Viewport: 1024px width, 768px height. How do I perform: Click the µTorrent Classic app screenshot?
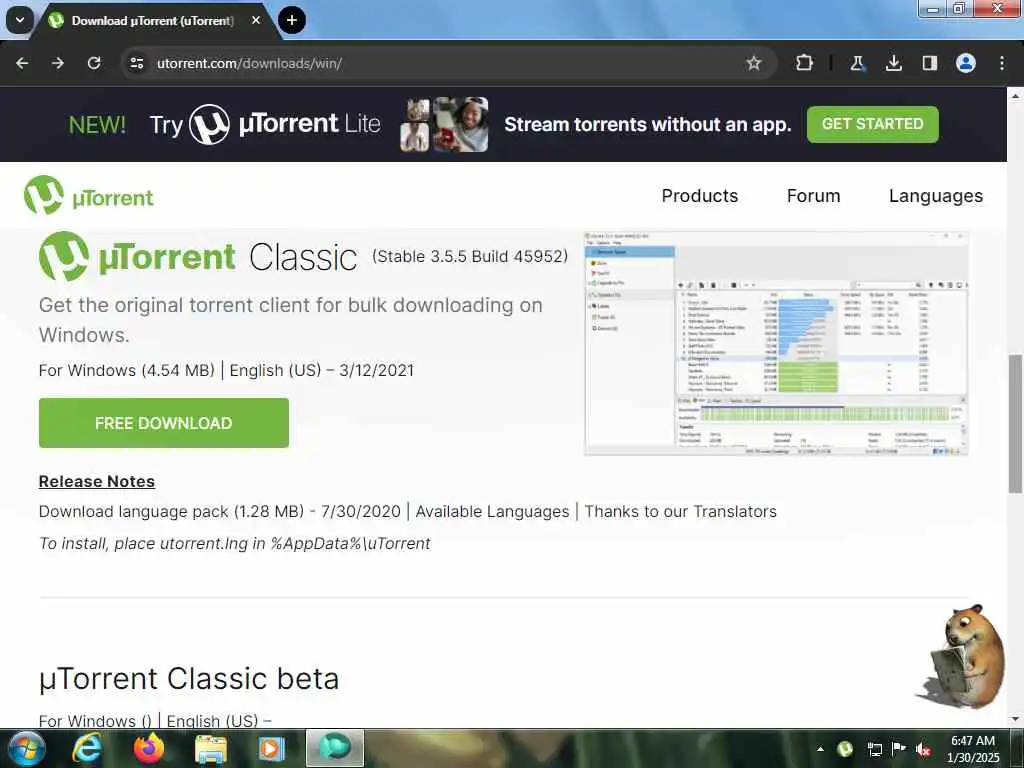click(776, 344)
